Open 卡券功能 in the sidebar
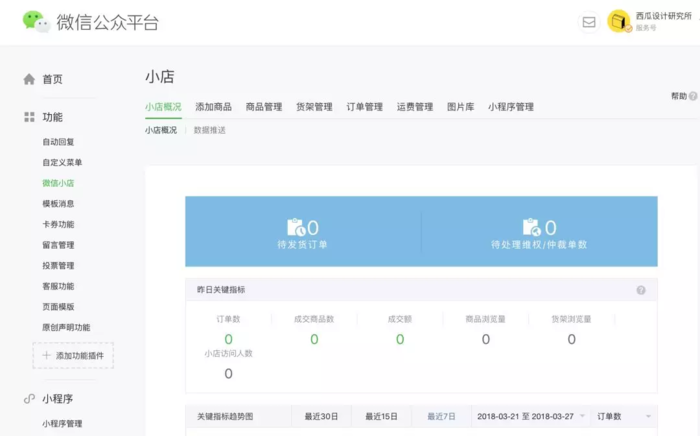This screenshot has height=436, width=700. pyautogui.click(x=58, y=224)
